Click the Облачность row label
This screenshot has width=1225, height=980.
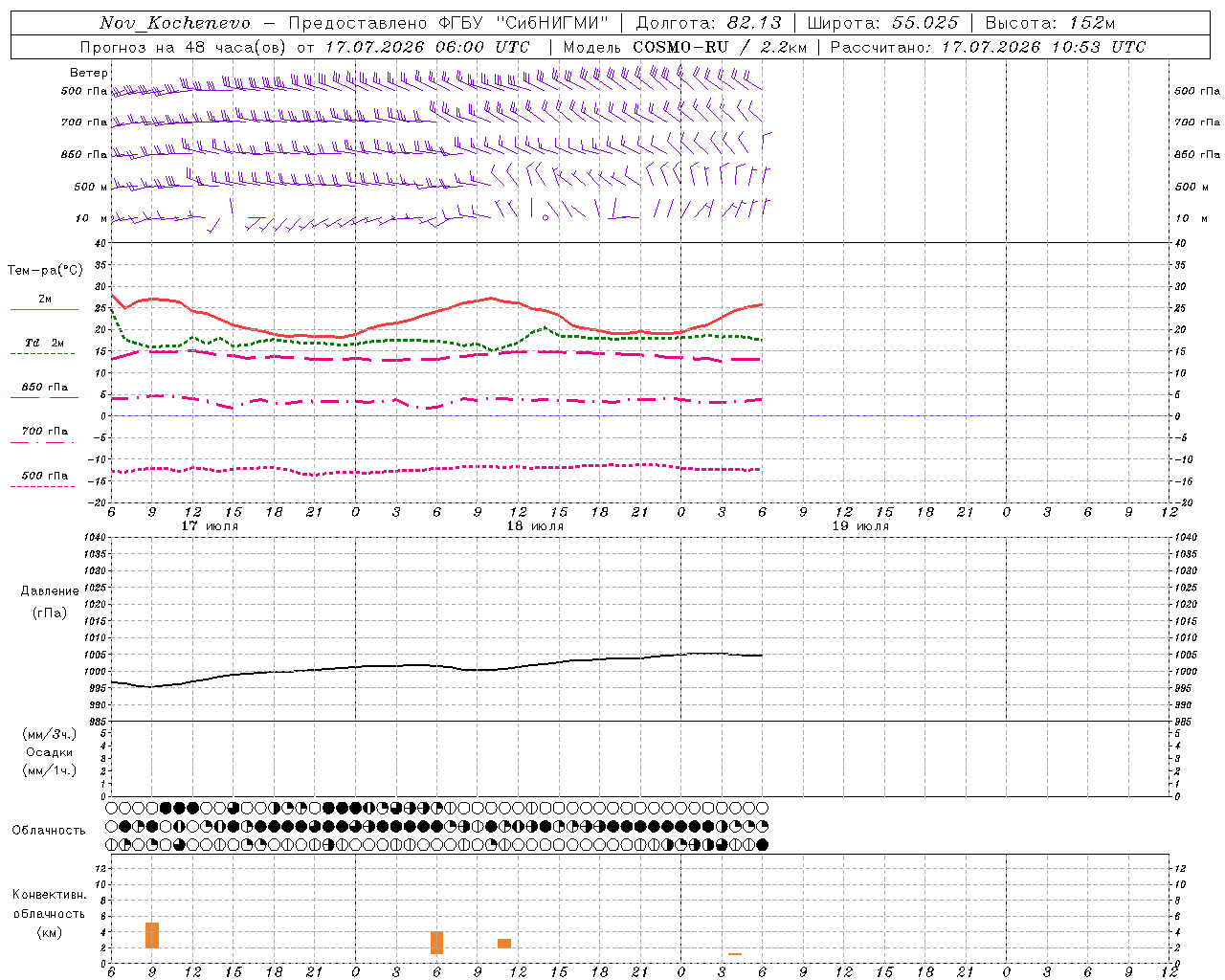49,830
